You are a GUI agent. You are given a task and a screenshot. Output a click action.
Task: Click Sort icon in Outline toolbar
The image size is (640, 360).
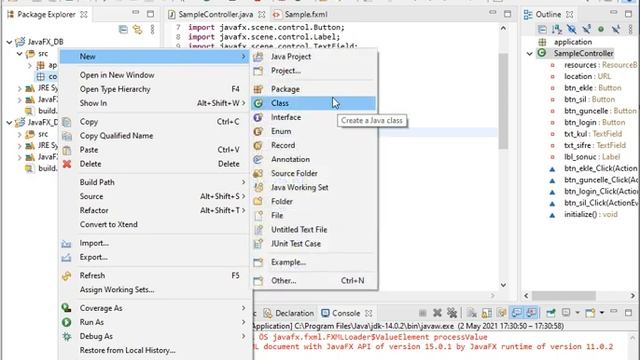[557, 29]
